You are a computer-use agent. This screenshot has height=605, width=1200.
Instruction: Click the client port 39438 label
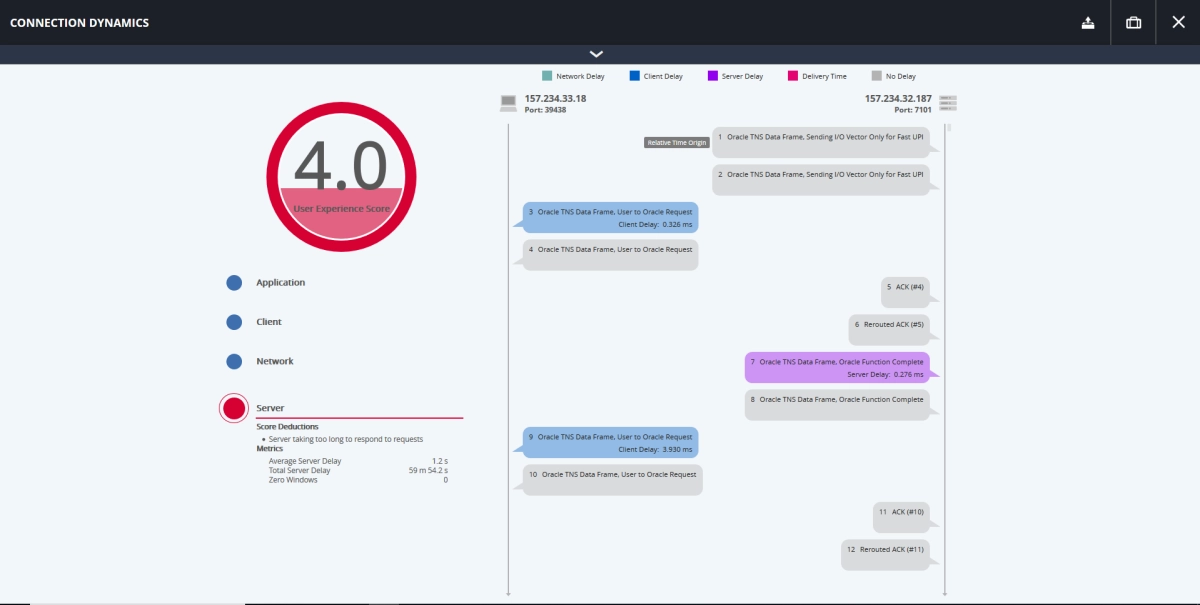pos(545,110)
